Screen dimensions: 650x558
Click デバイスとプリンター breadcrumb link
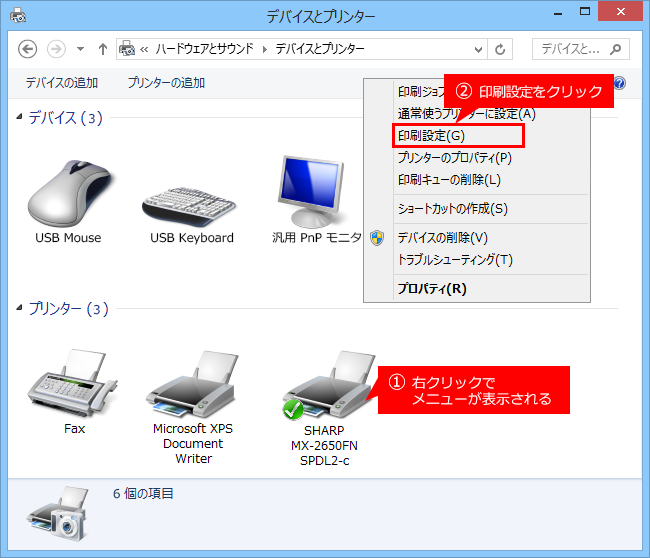coord(320,49)
